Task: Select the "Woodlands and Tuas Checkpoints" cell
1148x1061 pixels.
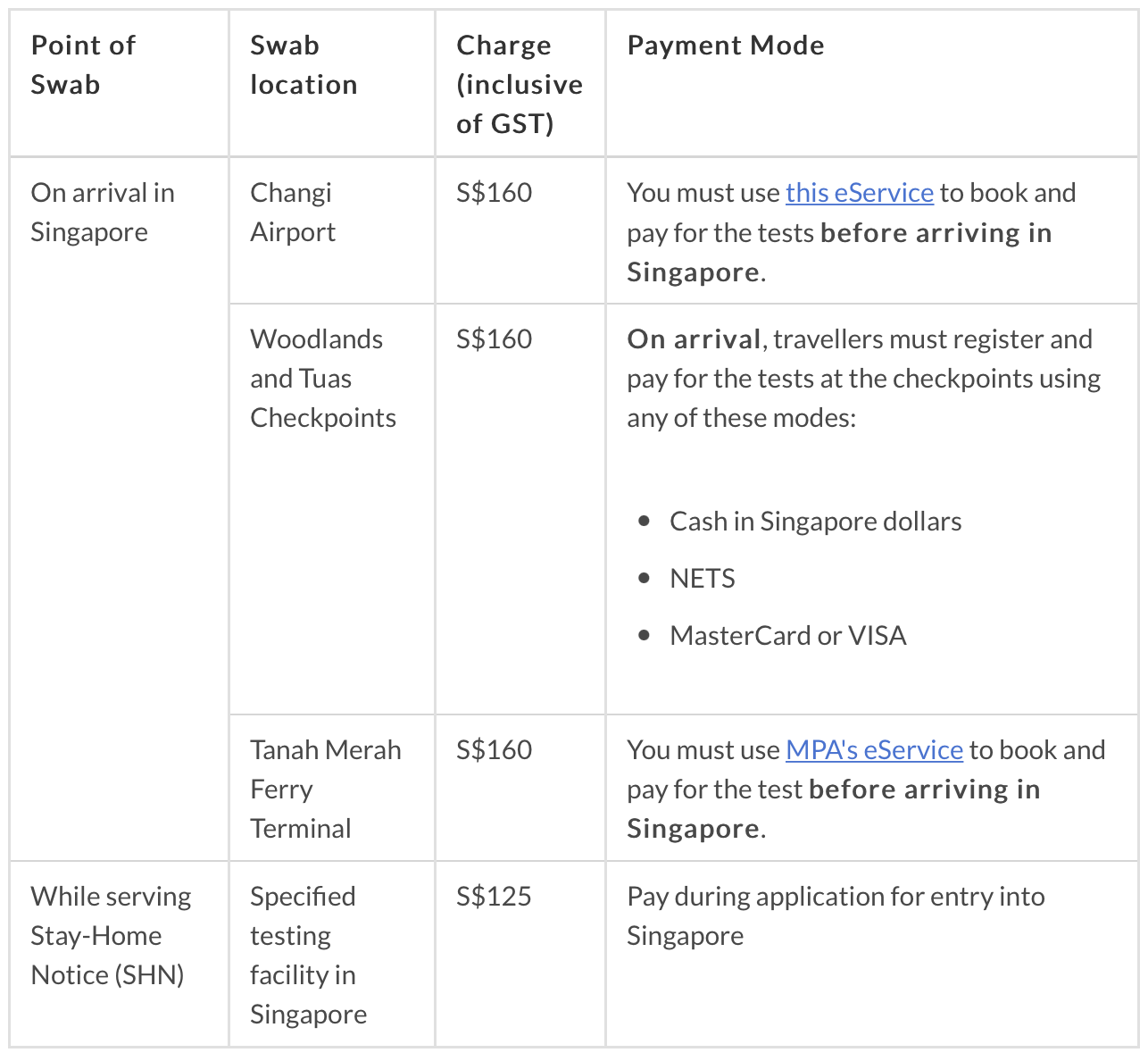Action: click(x=322, y=379)
